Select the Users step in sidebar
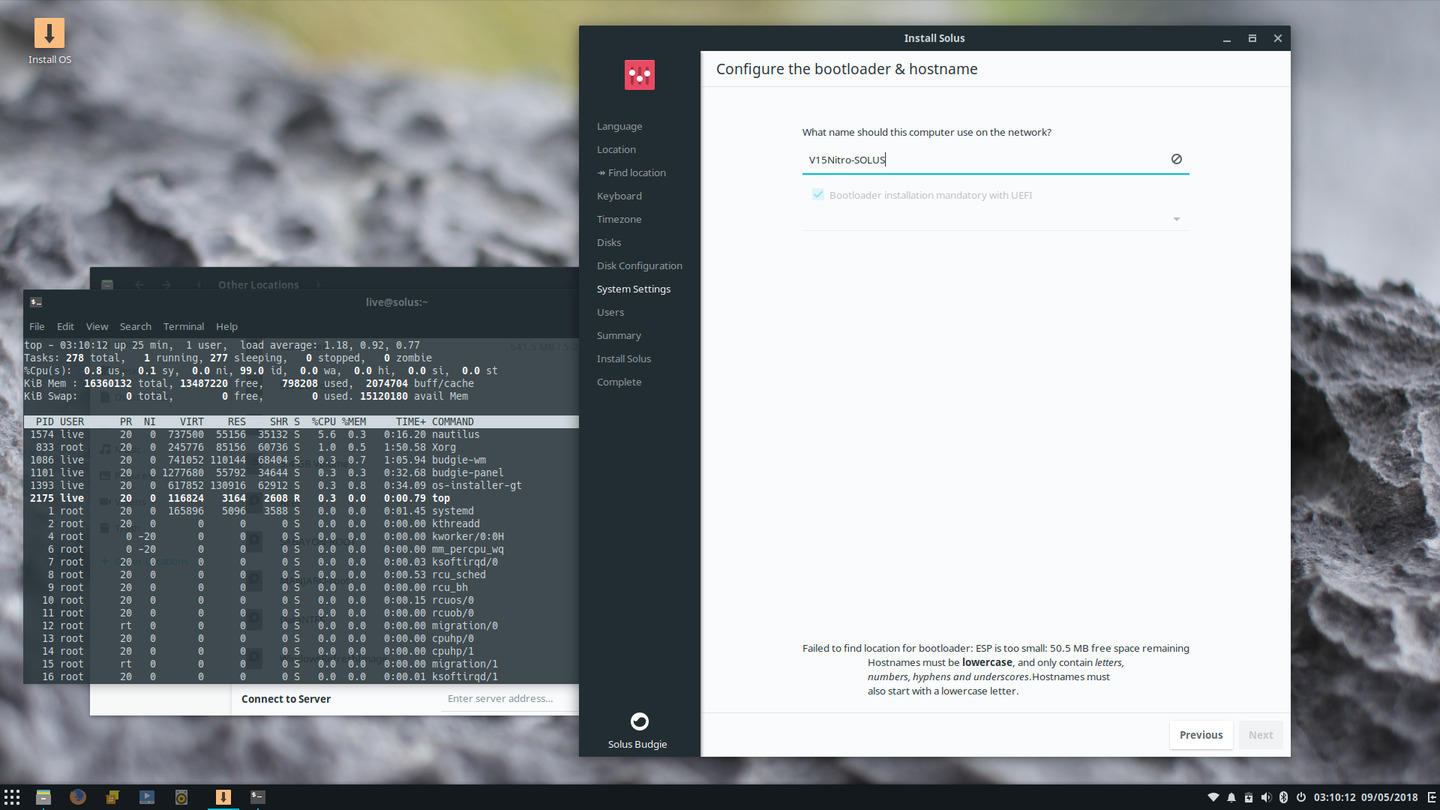 coord(610,312)
